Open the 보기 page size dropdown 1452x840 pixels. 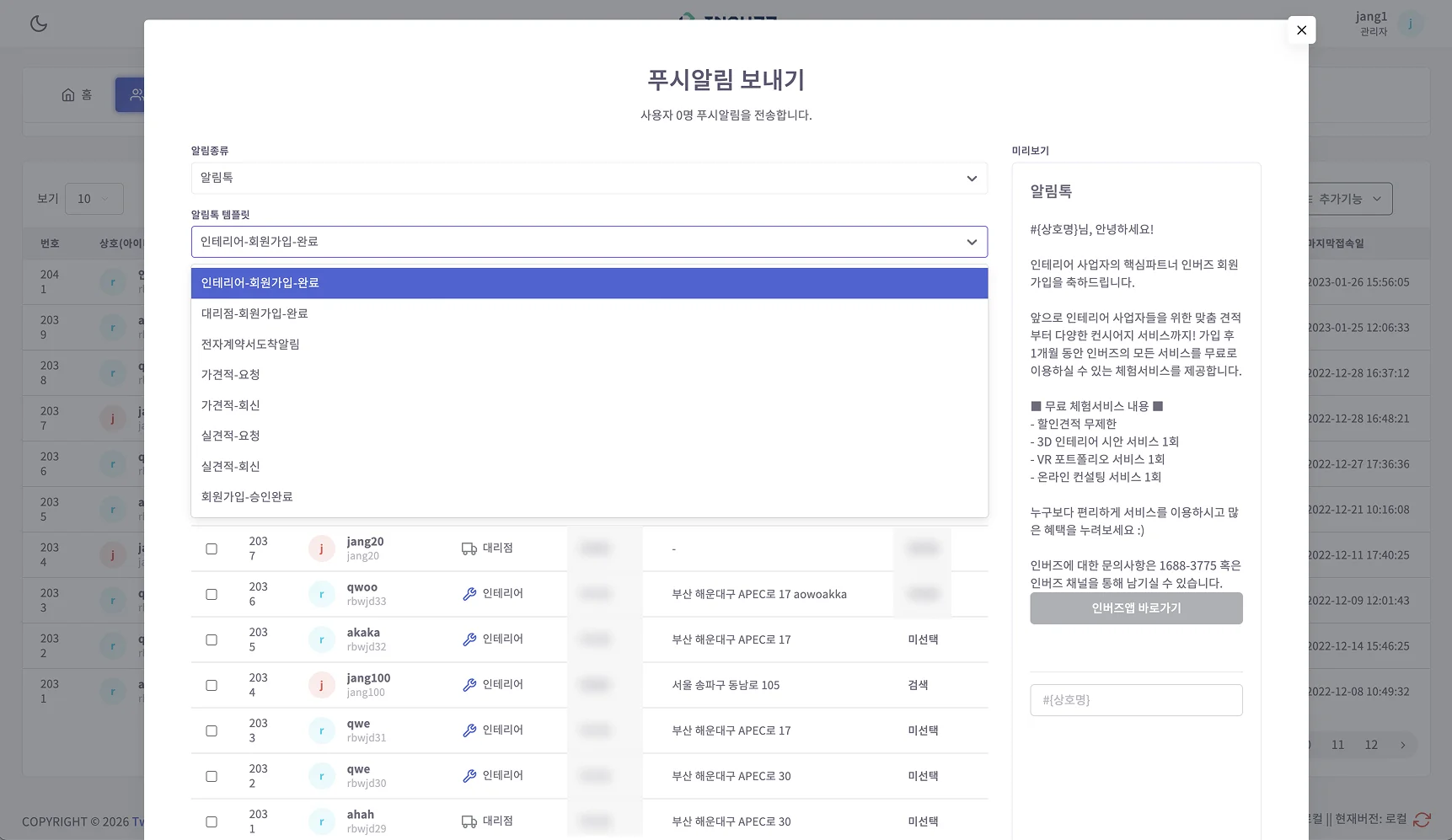coord(94,199)
